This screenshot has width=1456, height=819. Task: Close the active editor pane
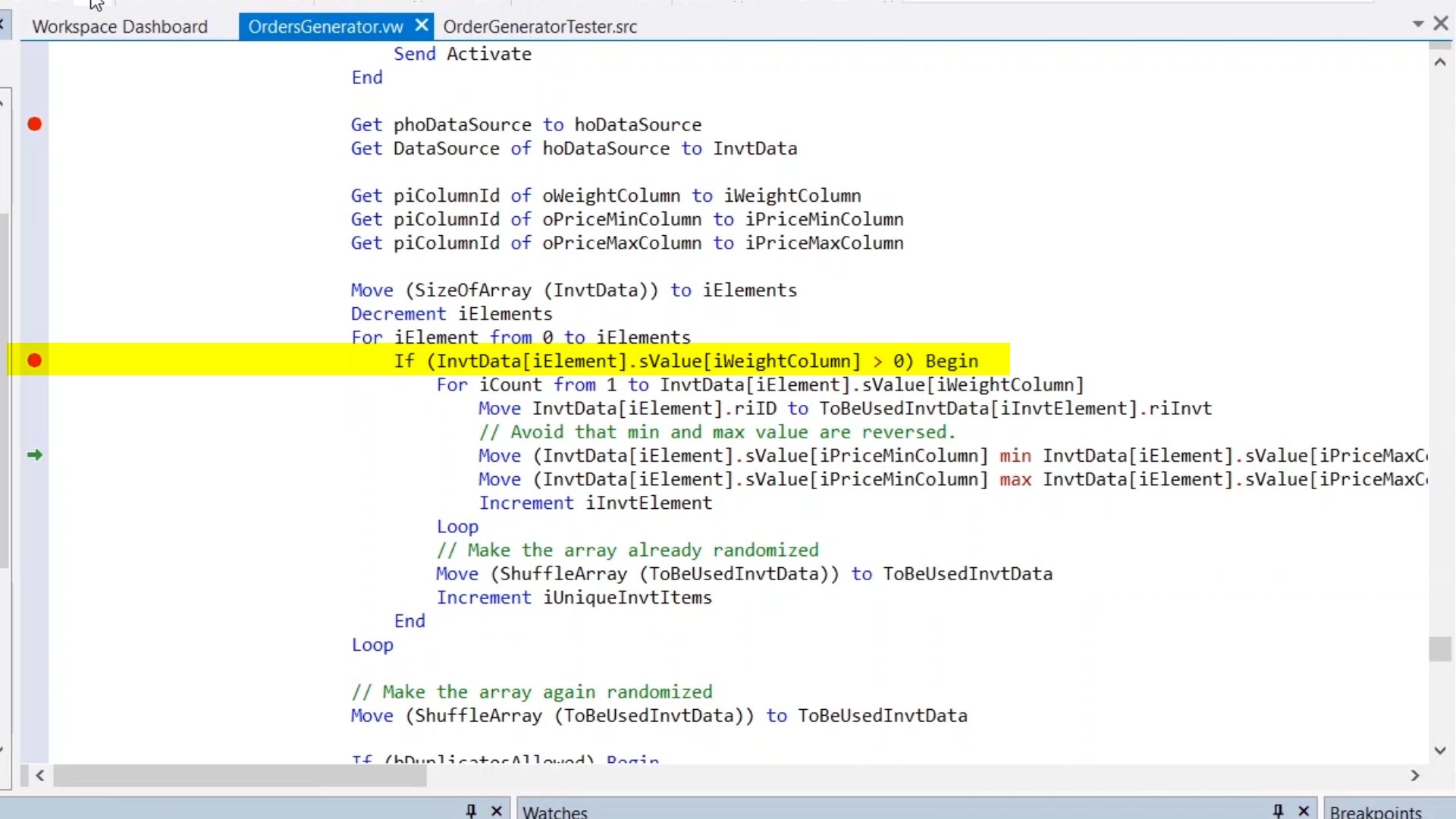pos(1441,24)
